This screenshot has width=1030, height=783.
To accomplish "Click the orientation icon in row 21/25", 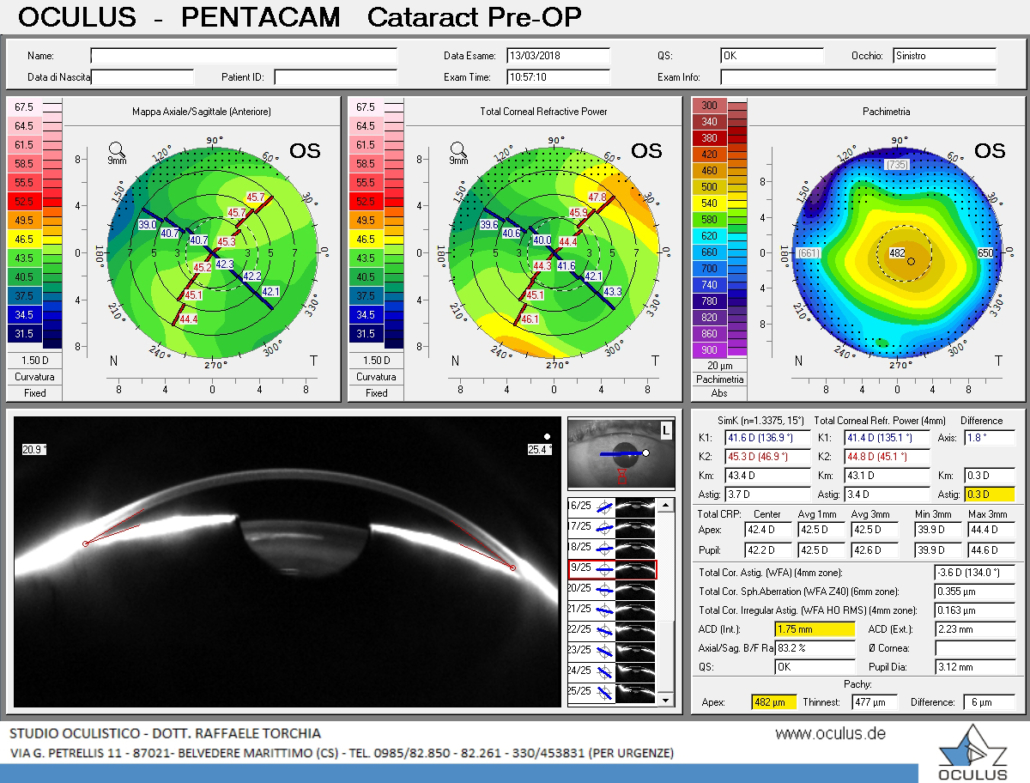I will (x=604, y=610).
